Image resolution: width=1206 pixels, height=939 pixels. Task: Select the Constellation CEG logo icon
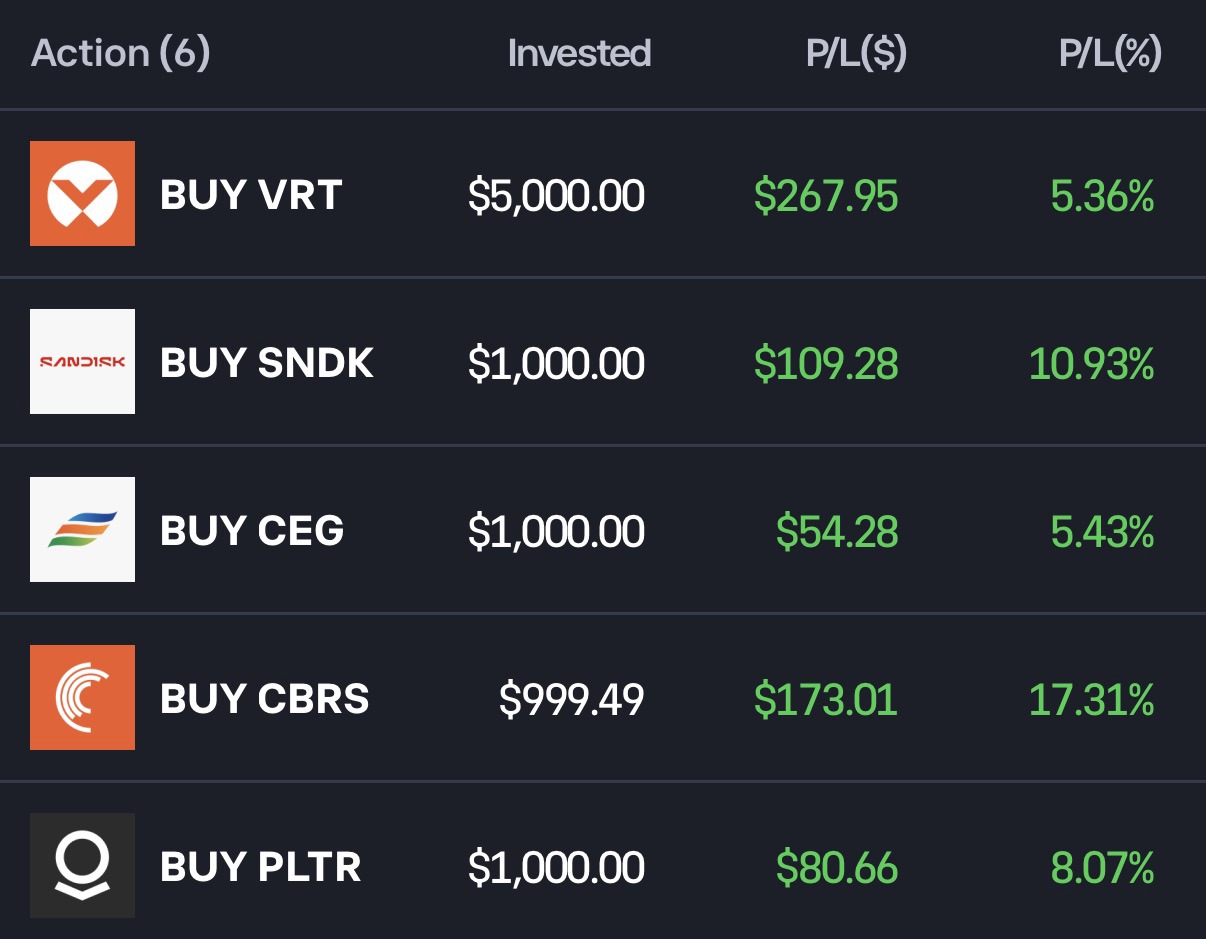coord(82,529)
